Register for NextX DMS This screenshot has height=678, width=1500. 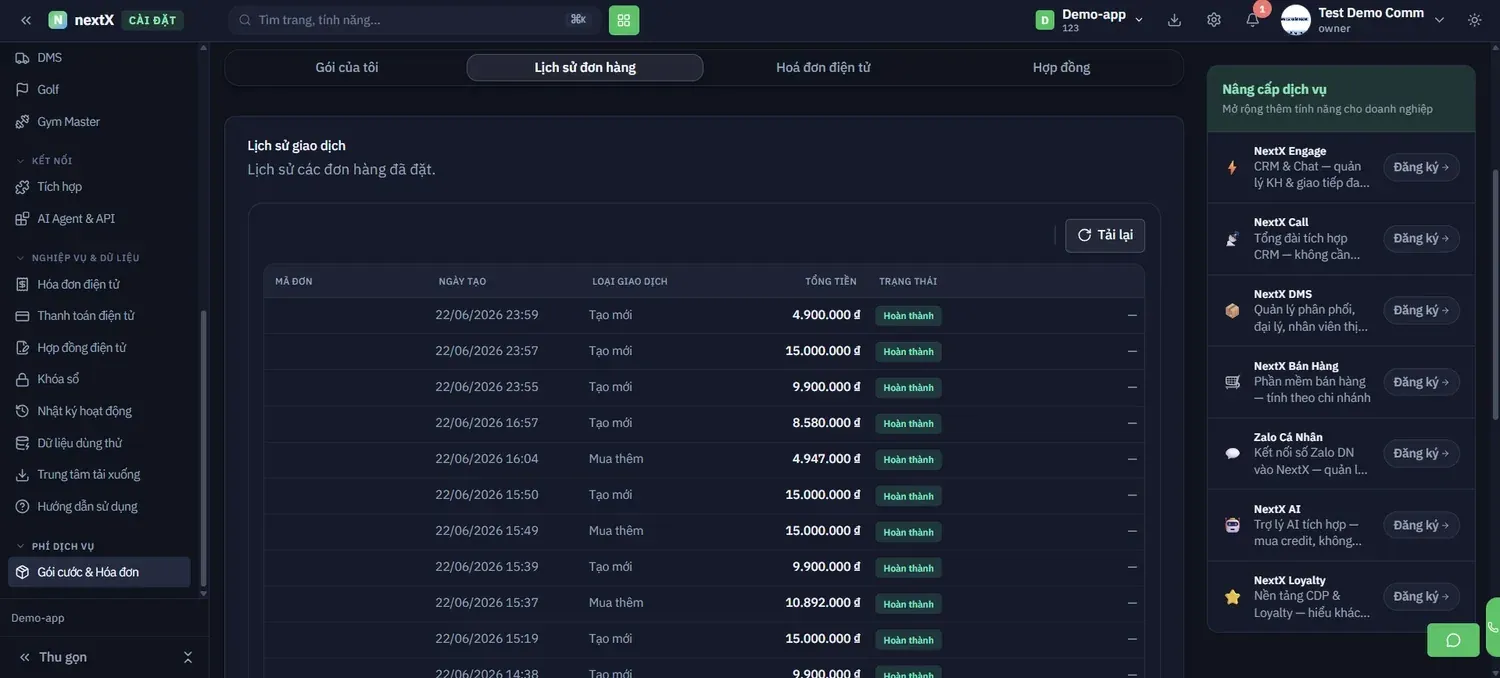[x=1421, y=310]
